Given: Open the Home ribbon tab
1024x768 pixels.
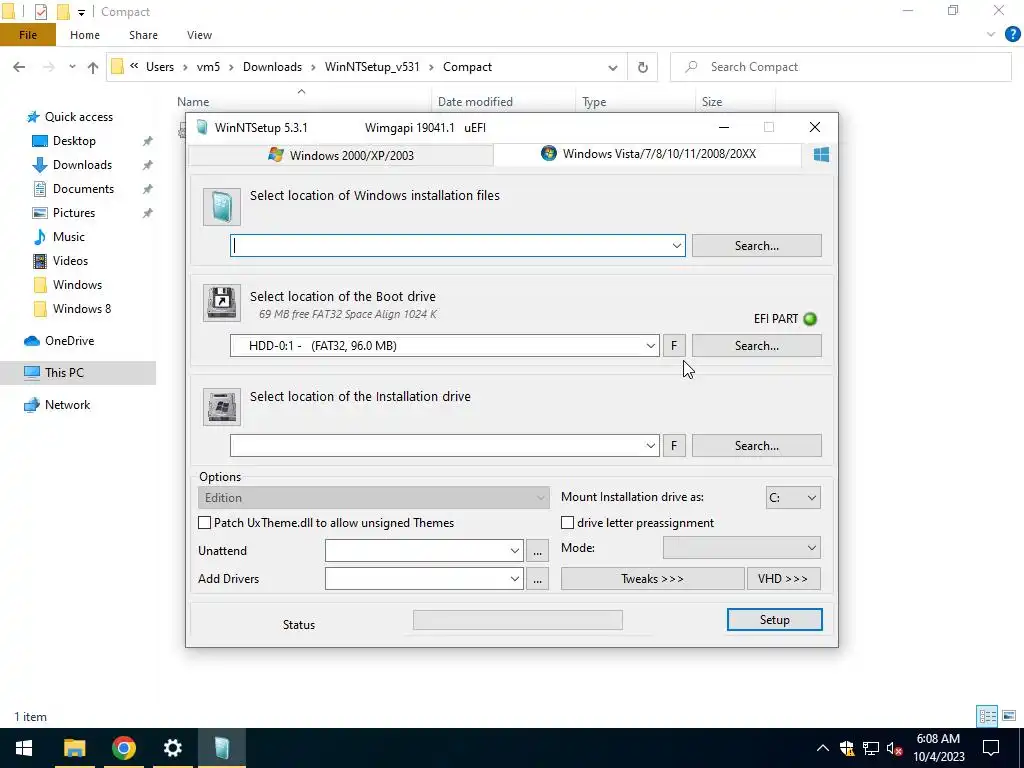Looking at the screenshot, I should tap(85, 35).
